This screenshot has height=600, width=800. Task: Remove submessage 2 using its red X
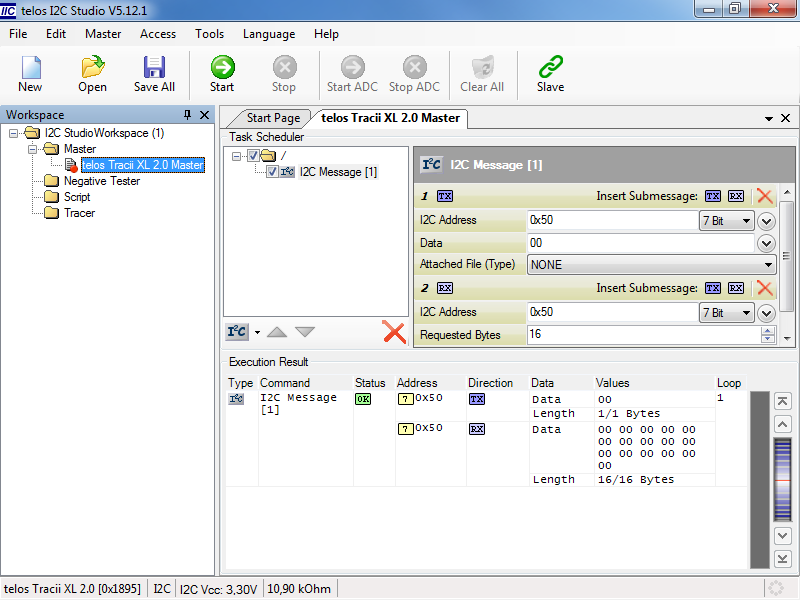pos(765,288)
